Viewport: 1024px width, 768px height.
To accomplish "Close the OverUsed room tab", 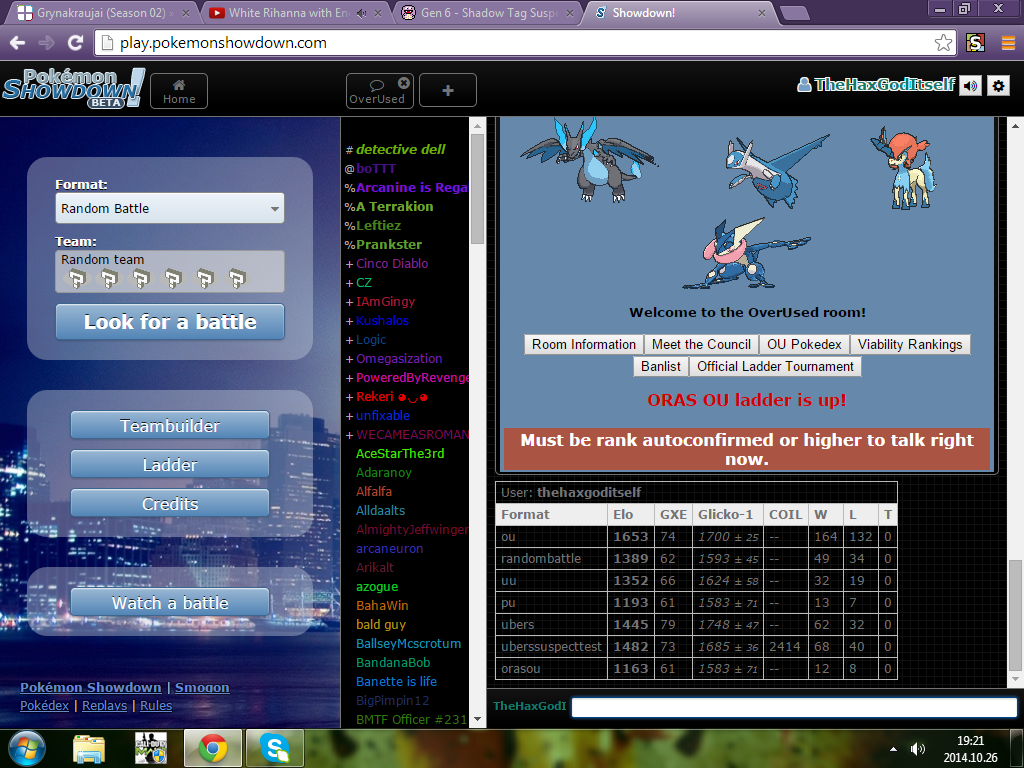I will 404,83.
